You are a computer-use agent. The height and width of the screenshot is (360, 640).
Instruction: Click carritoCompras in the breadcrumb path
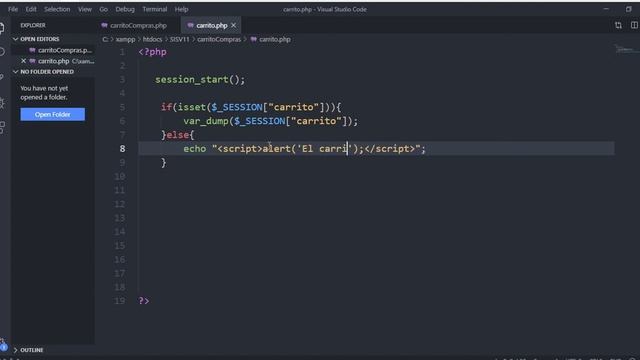pos(219,40)
